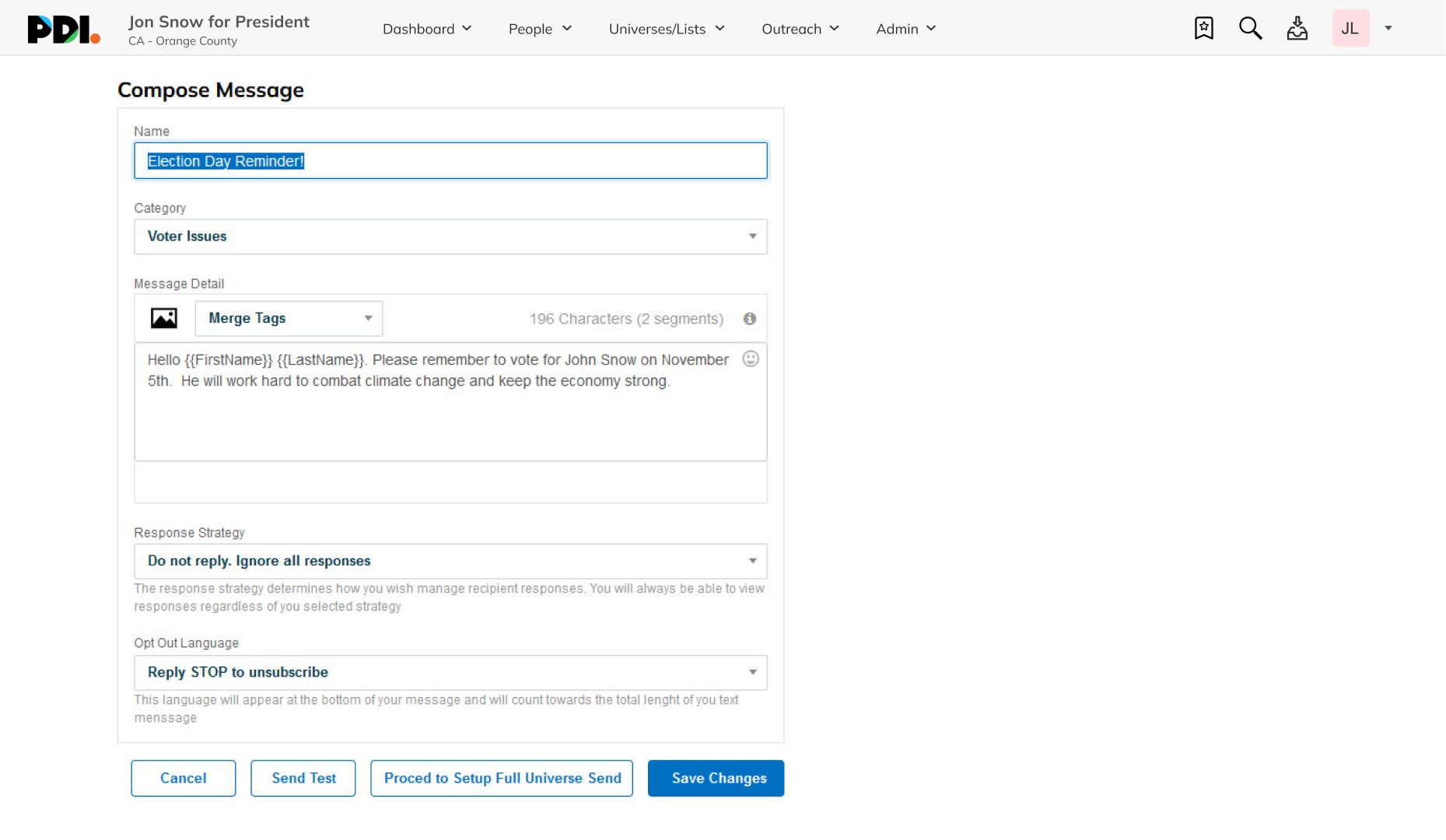
Task: Click the Jon Snow for President title
Action: [x=219, y=22]
